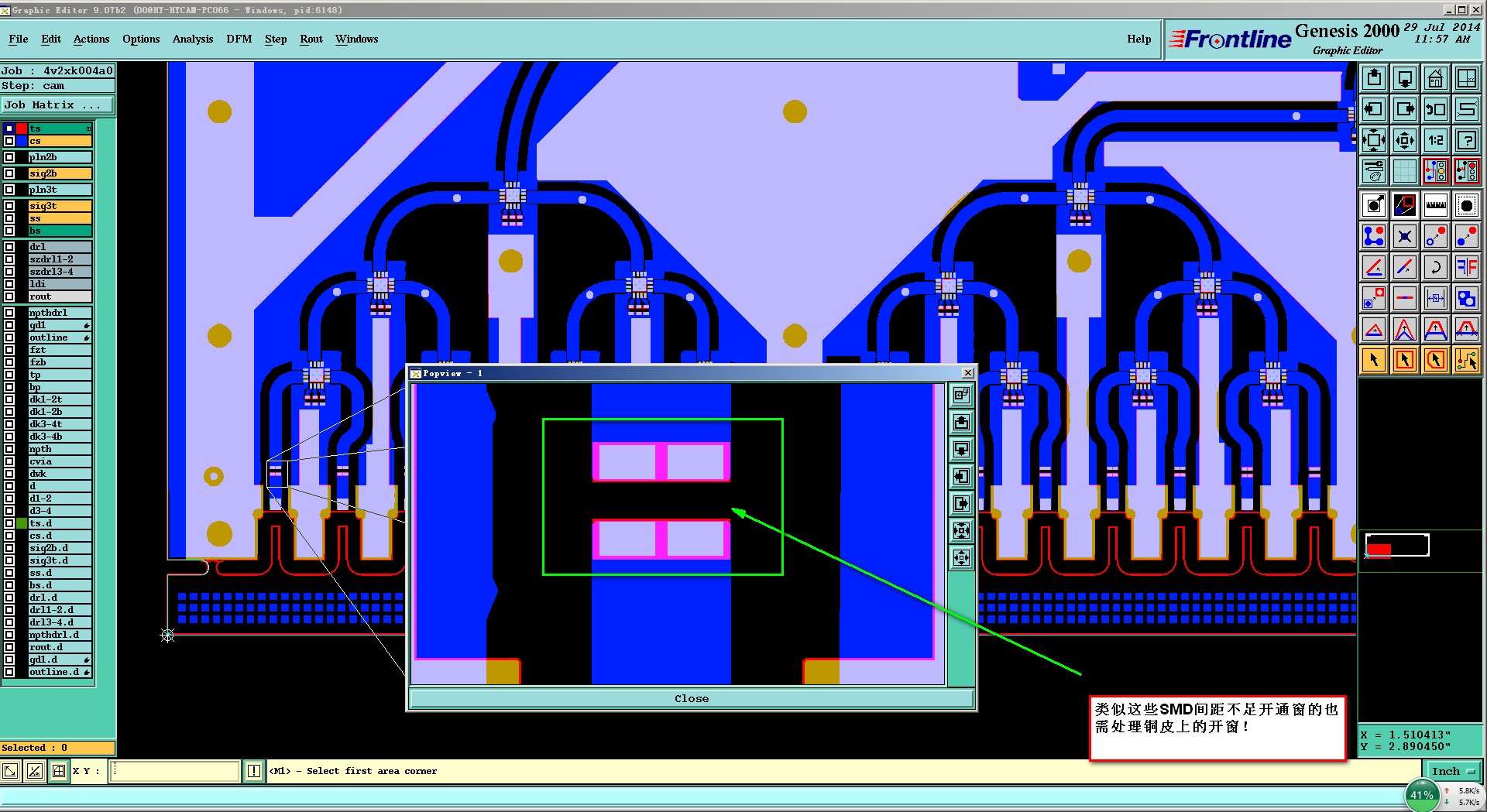Select the rectangle area select tool
This screenshot has width=1487, height=812.
(x=1405, y=360)
